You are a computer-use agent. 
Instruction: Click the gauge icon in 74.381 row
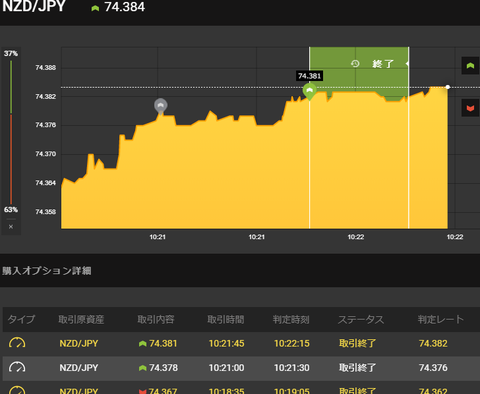(17, 343)
